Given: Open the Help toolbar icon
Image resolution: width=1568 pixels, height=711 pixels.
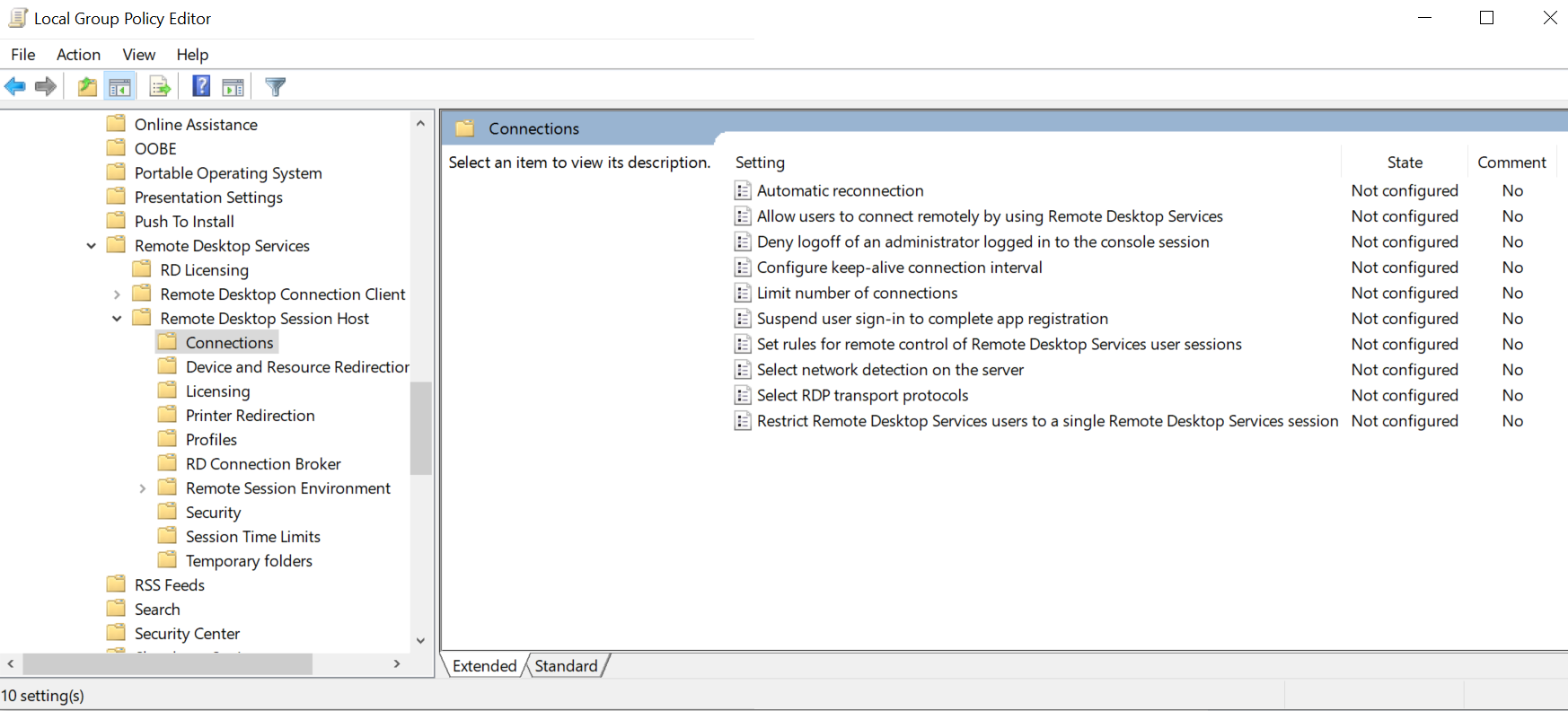Looking at the screenshot, I should click(x=201, y=87).
